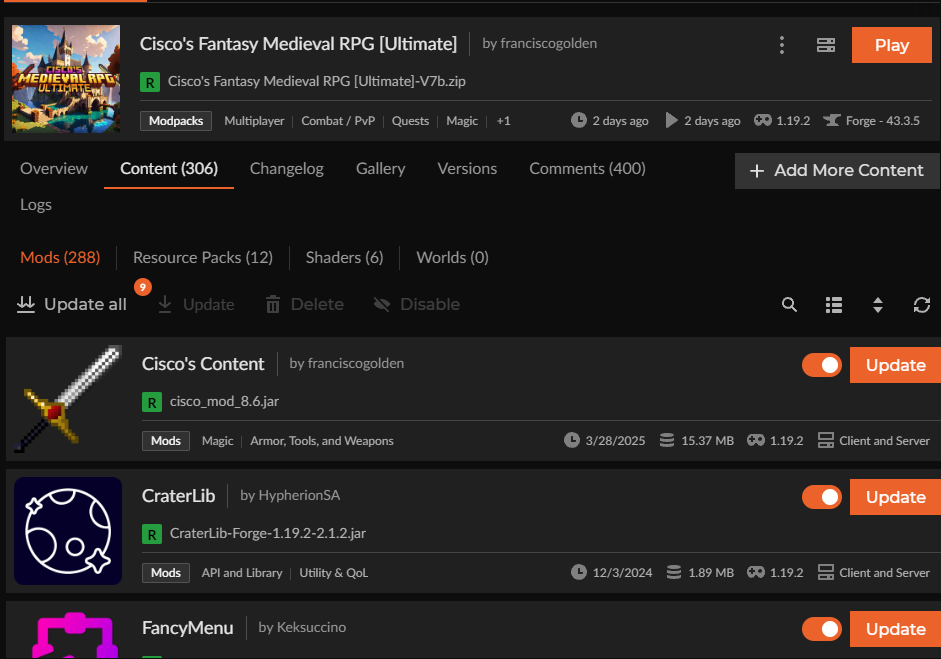Open the Changelog tab
Screen dimensions: 941x659
[x=286, y=169]
